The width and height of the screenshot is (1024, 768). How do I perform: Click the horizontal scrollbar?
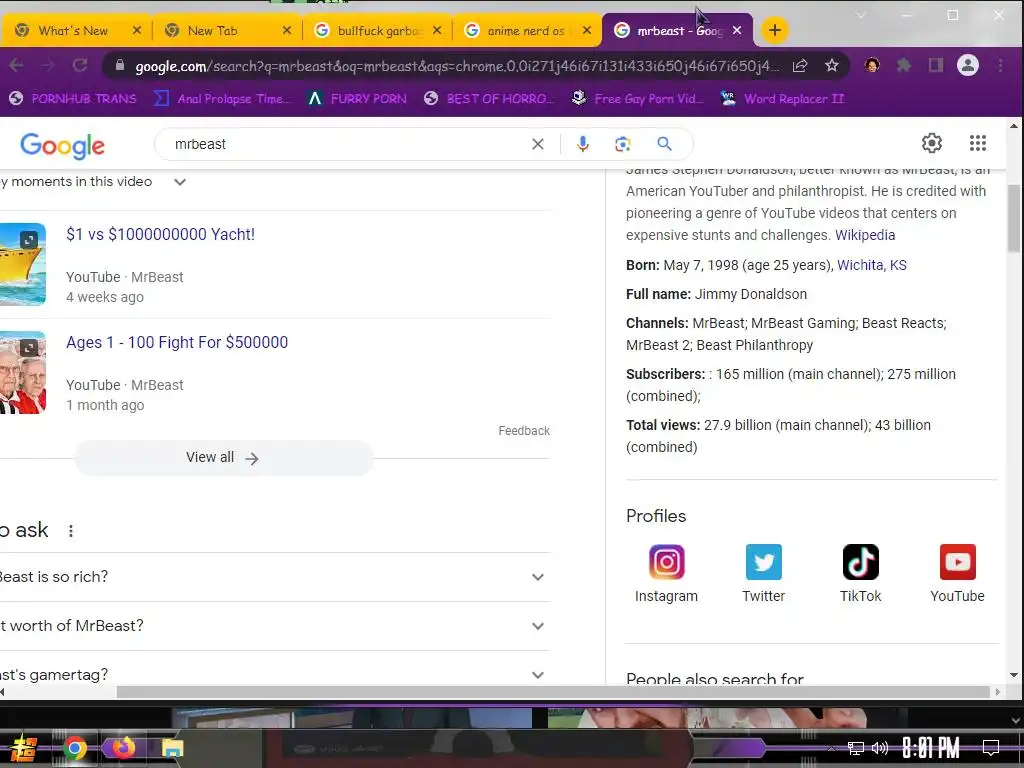tap(554, 692)
